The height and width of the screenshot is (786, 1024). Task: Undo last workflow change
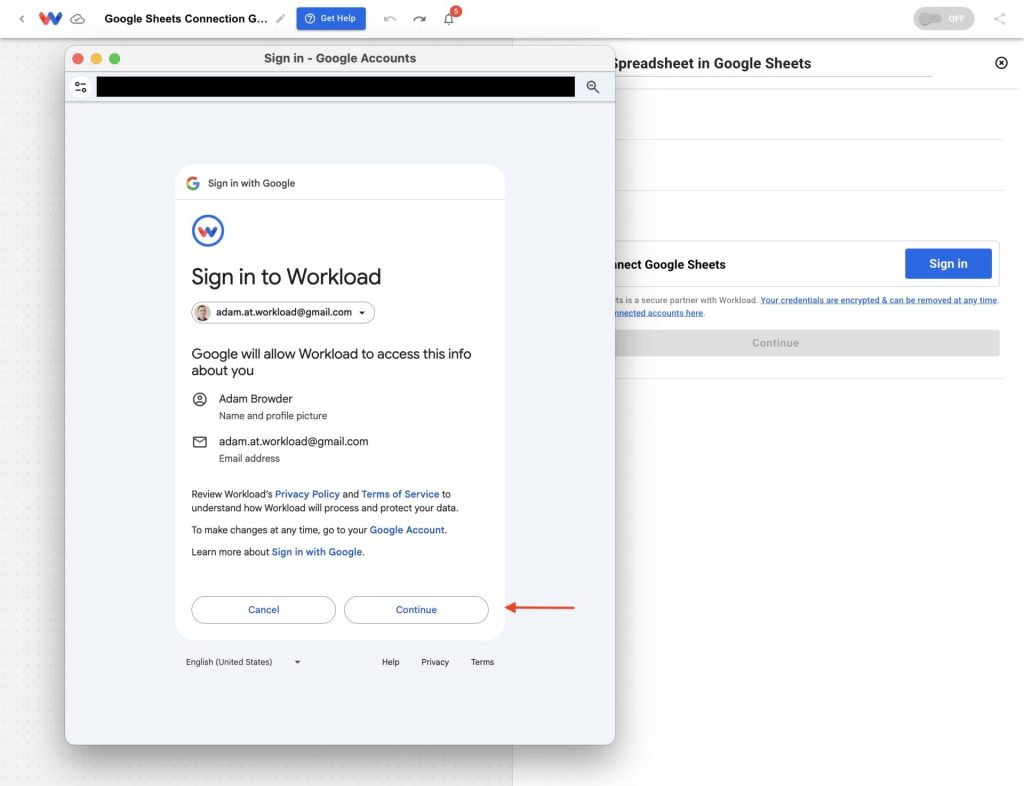[390, 19]
